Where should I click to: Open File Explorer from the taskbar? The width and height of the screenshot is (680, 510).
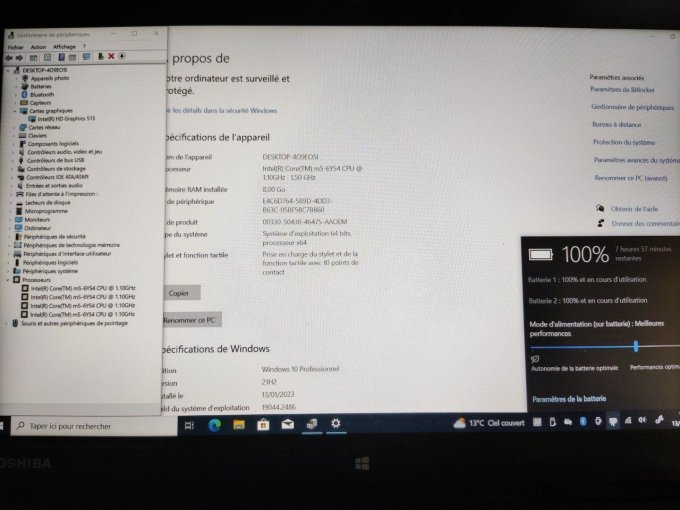[x=239, y=425]
